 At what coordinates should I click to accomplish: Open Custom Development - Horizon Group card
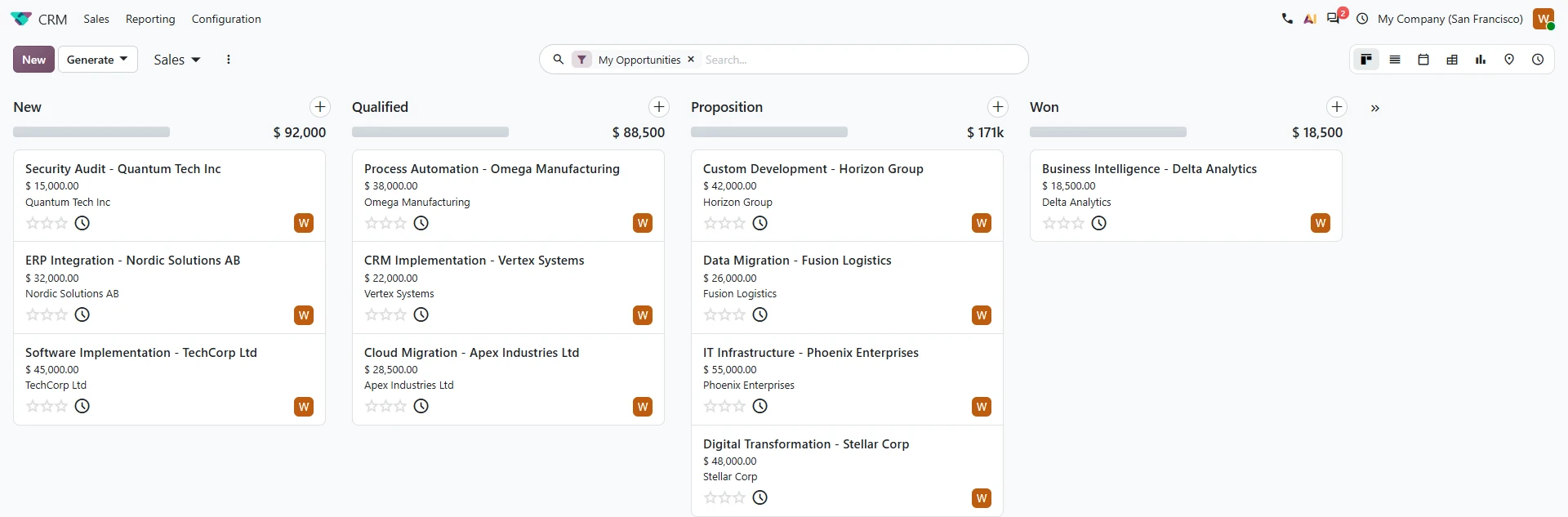point(847,196)
